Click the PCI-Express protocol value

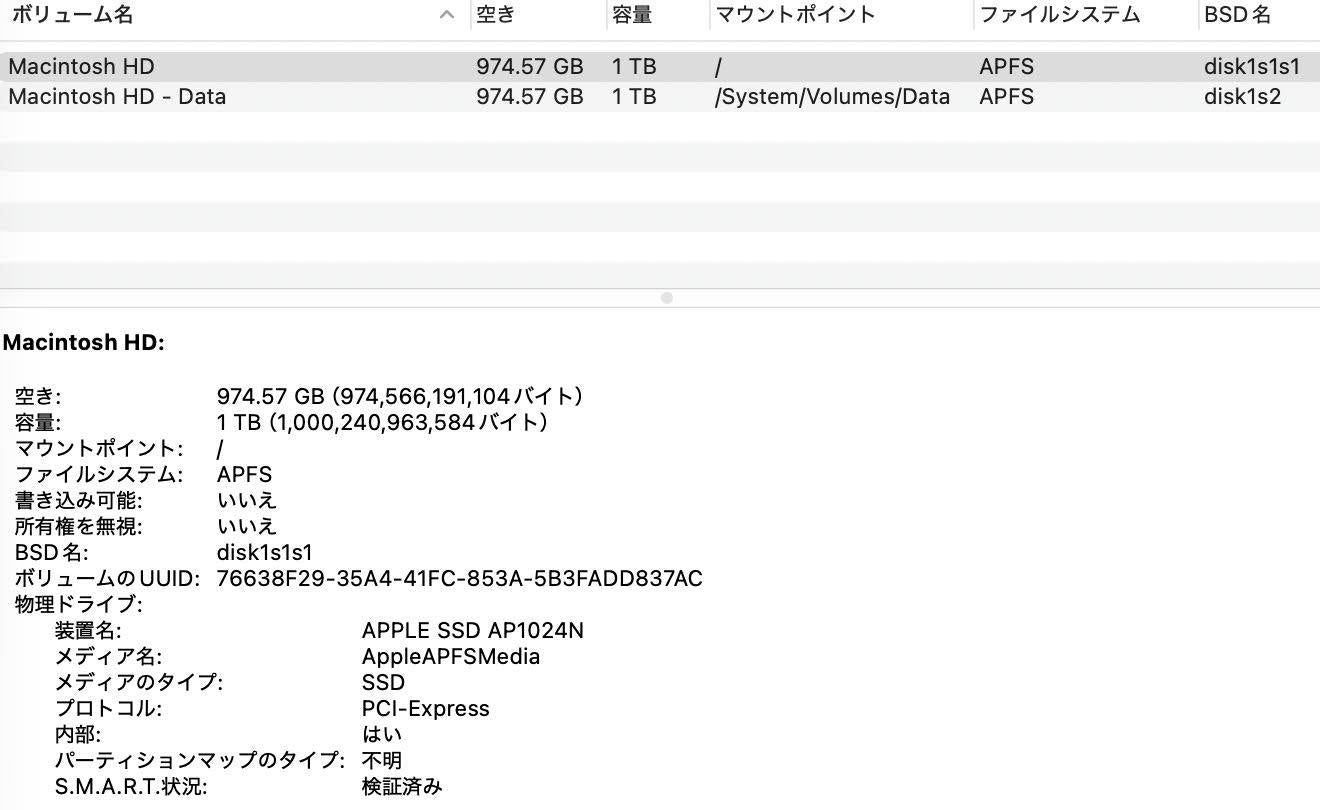(426, 709)
